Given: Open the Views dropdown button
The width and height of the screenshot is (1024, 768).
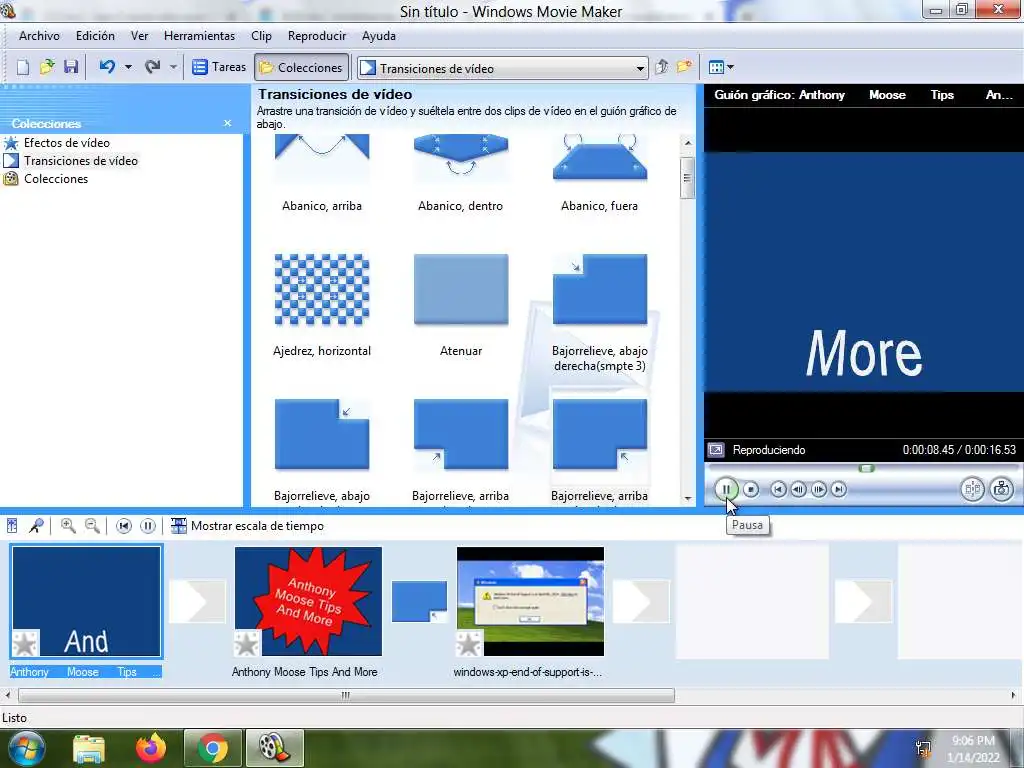Looking at the screenshot, I should 721,67.
